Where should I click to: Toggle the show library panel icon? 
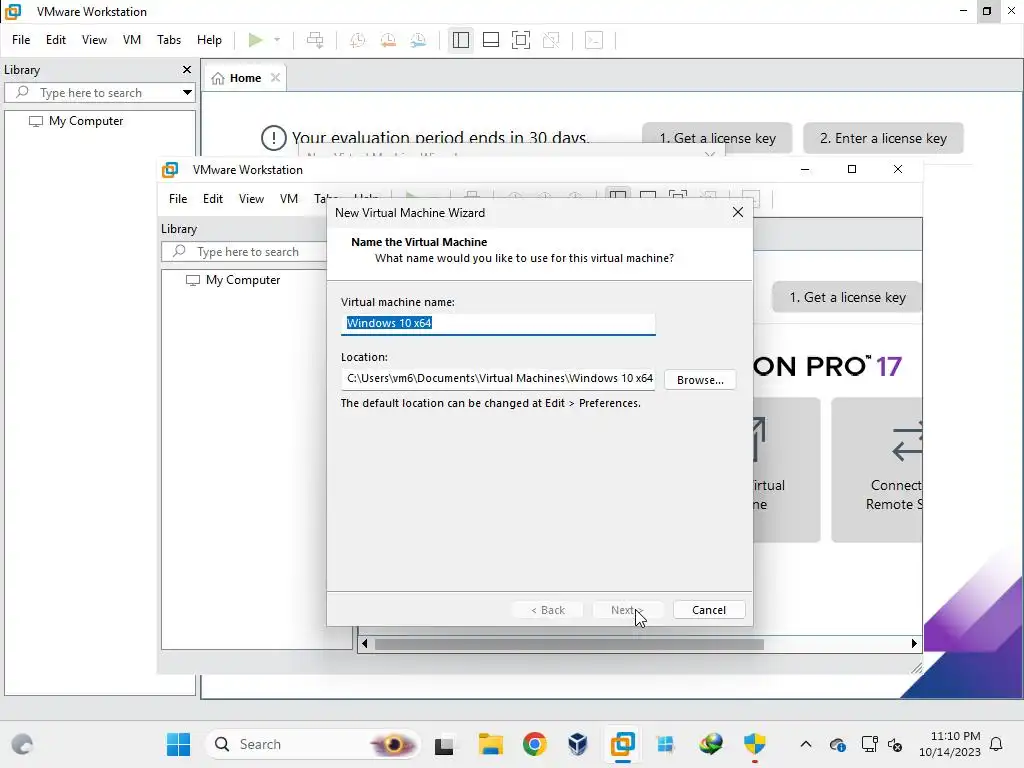point(460,40)
